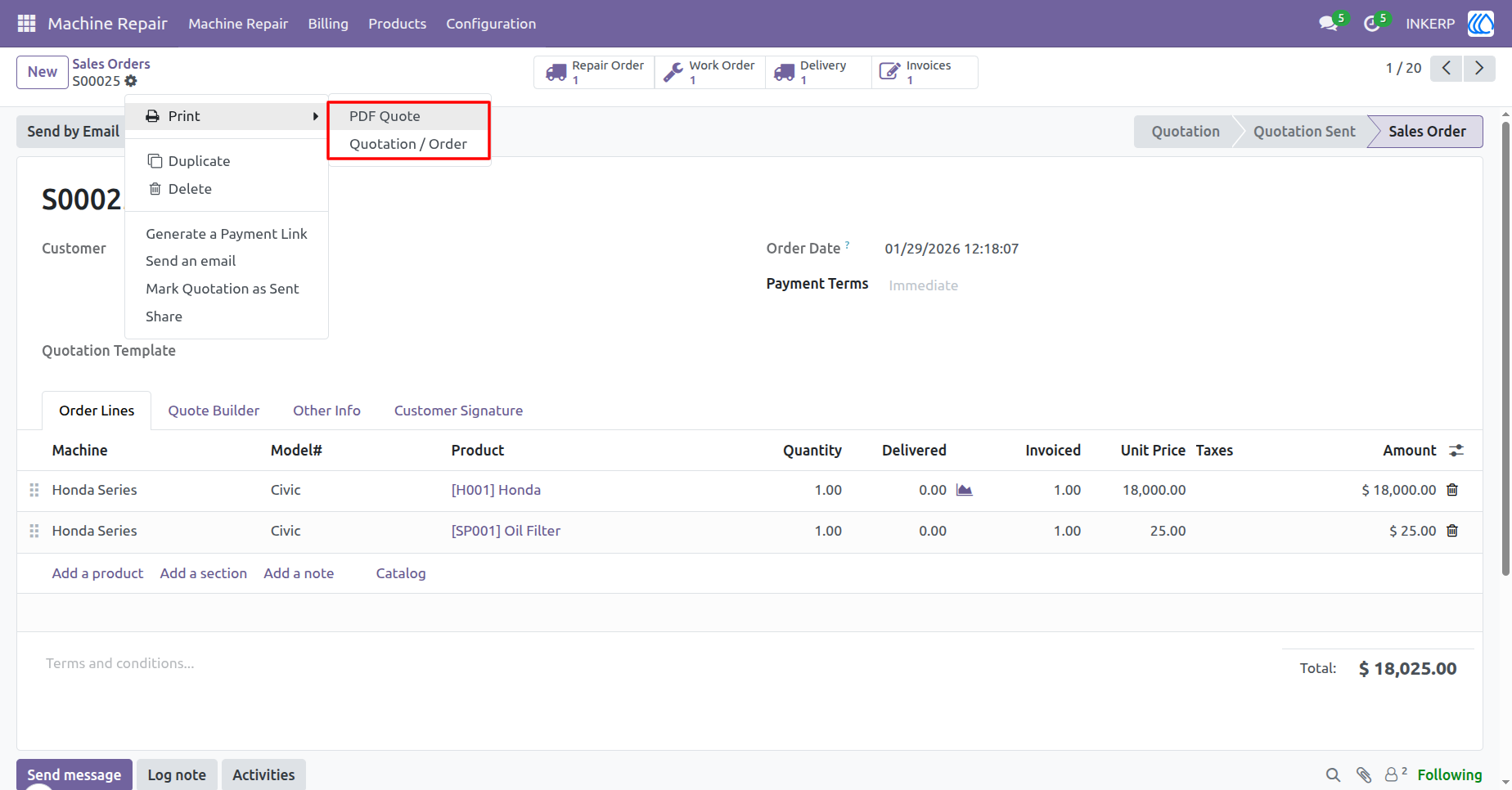The width and height of the screenshot is (1512, 790).
Task: Open the activities clock icon
Action: point(1372,24)
